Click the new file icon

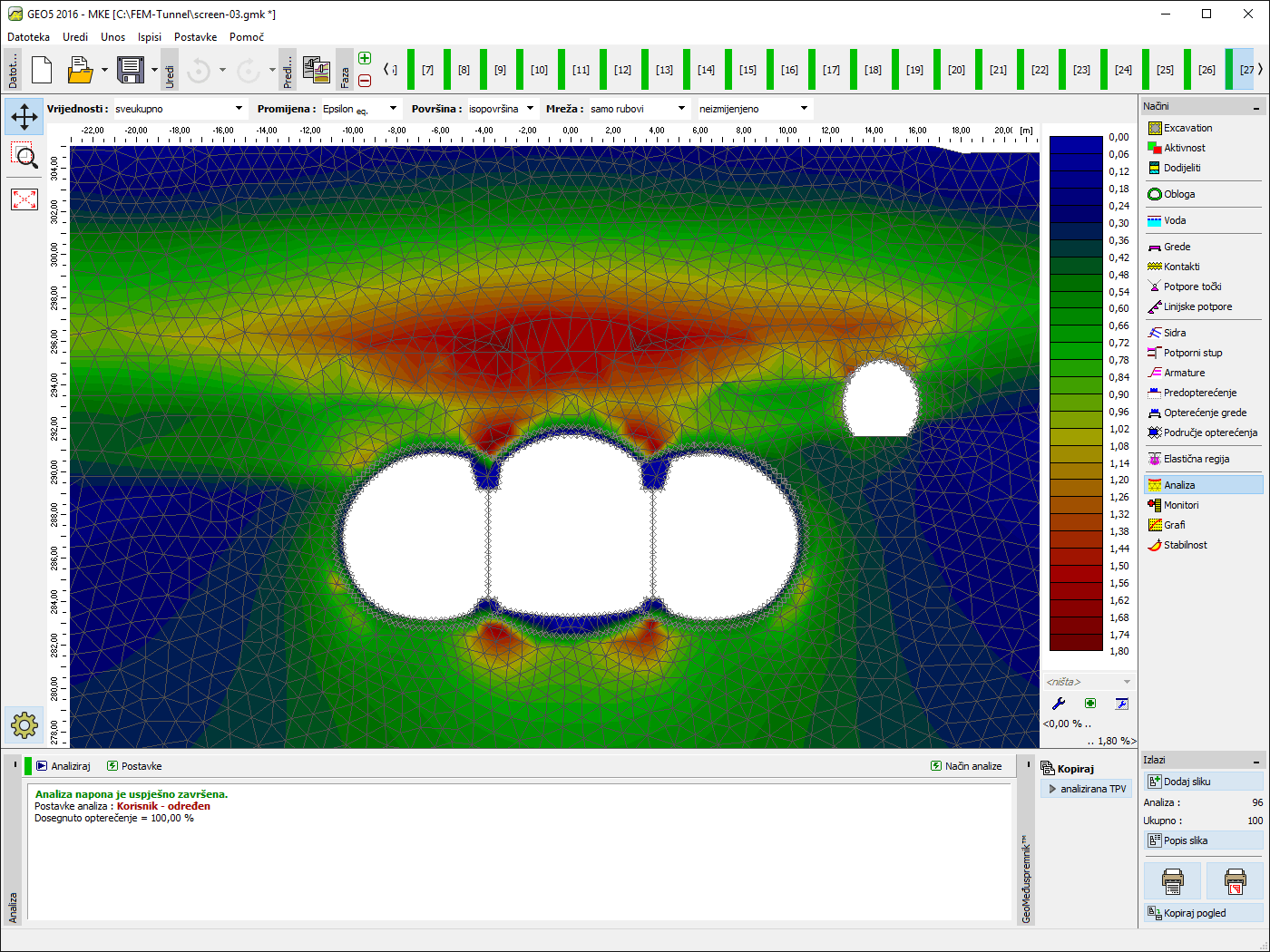coord(42,70)
